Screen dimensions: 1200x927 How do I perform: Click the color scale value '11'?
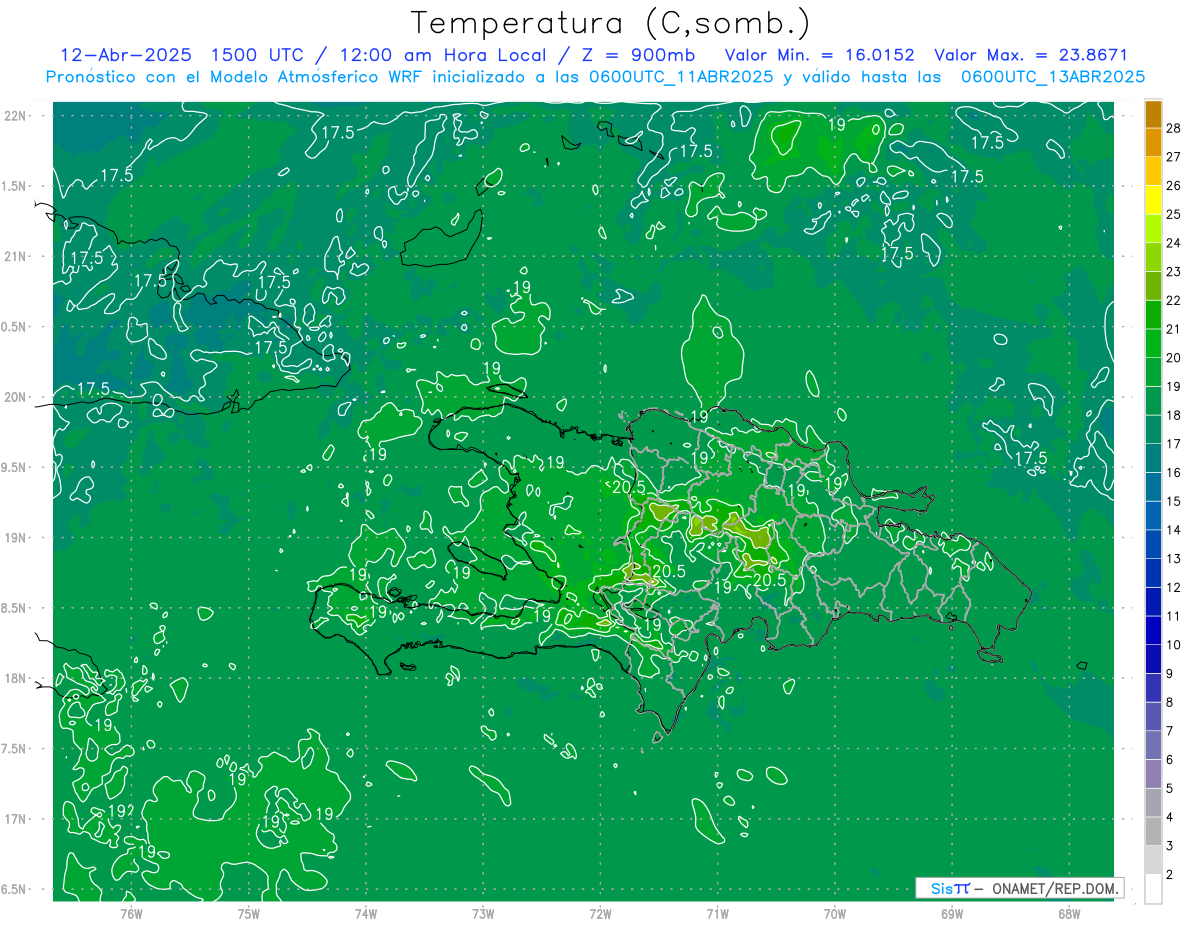click(1174, 616)
